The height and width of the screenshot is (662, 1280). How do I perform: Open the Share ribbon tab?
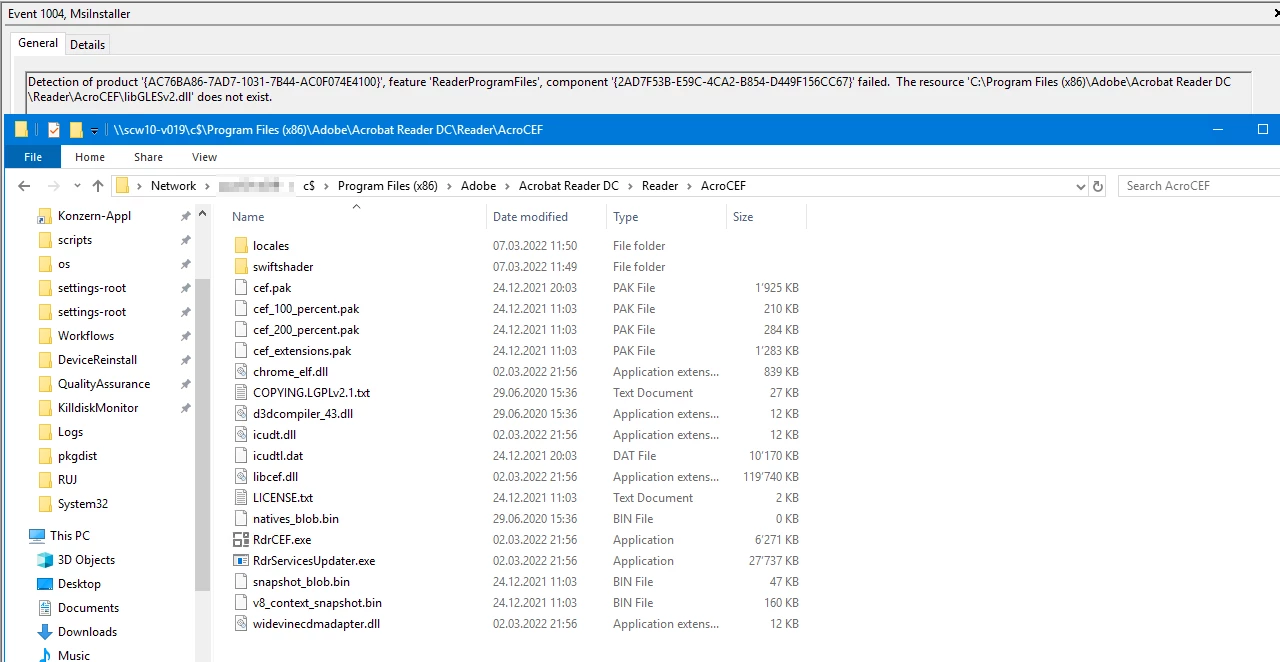[148, 157]
